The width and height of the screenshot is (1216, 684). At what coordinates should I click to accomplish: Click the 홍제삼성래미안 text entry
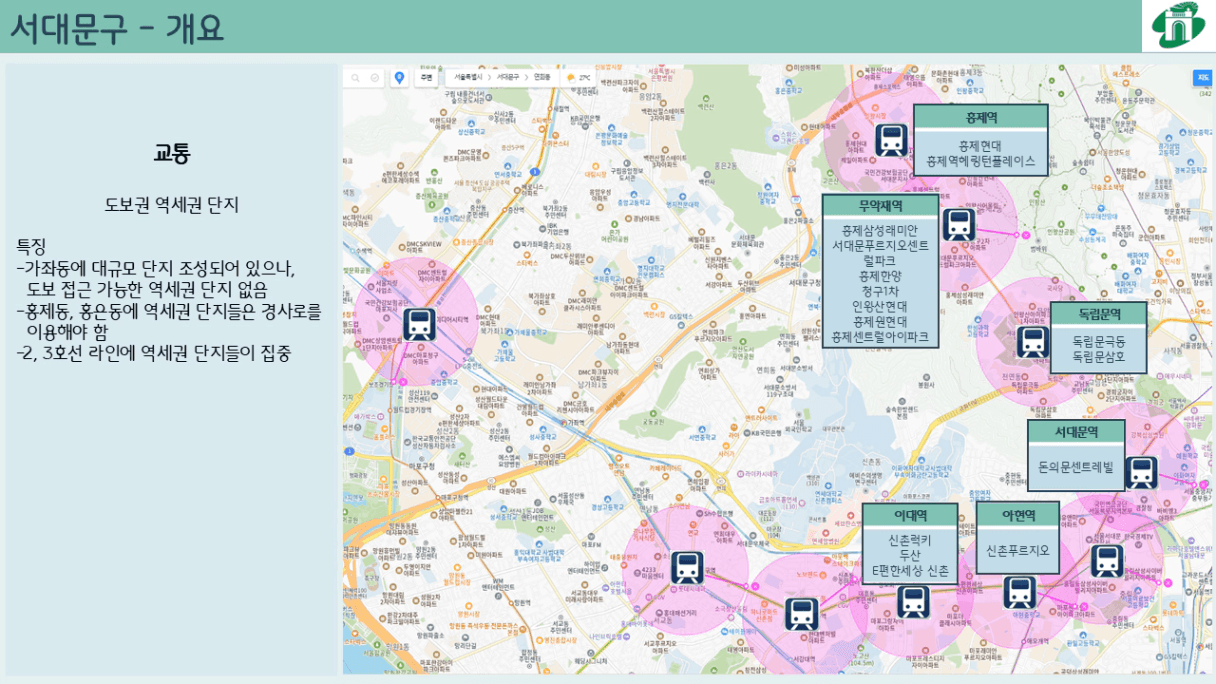[880, 230]
